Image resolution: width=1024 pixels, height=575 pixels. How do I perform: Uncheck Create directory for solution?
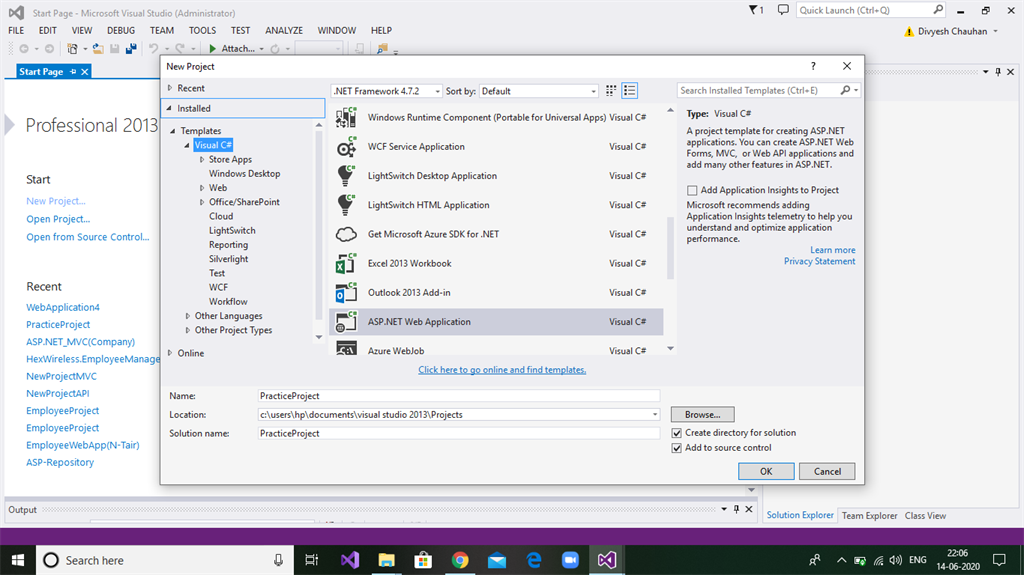click(677, 433)
